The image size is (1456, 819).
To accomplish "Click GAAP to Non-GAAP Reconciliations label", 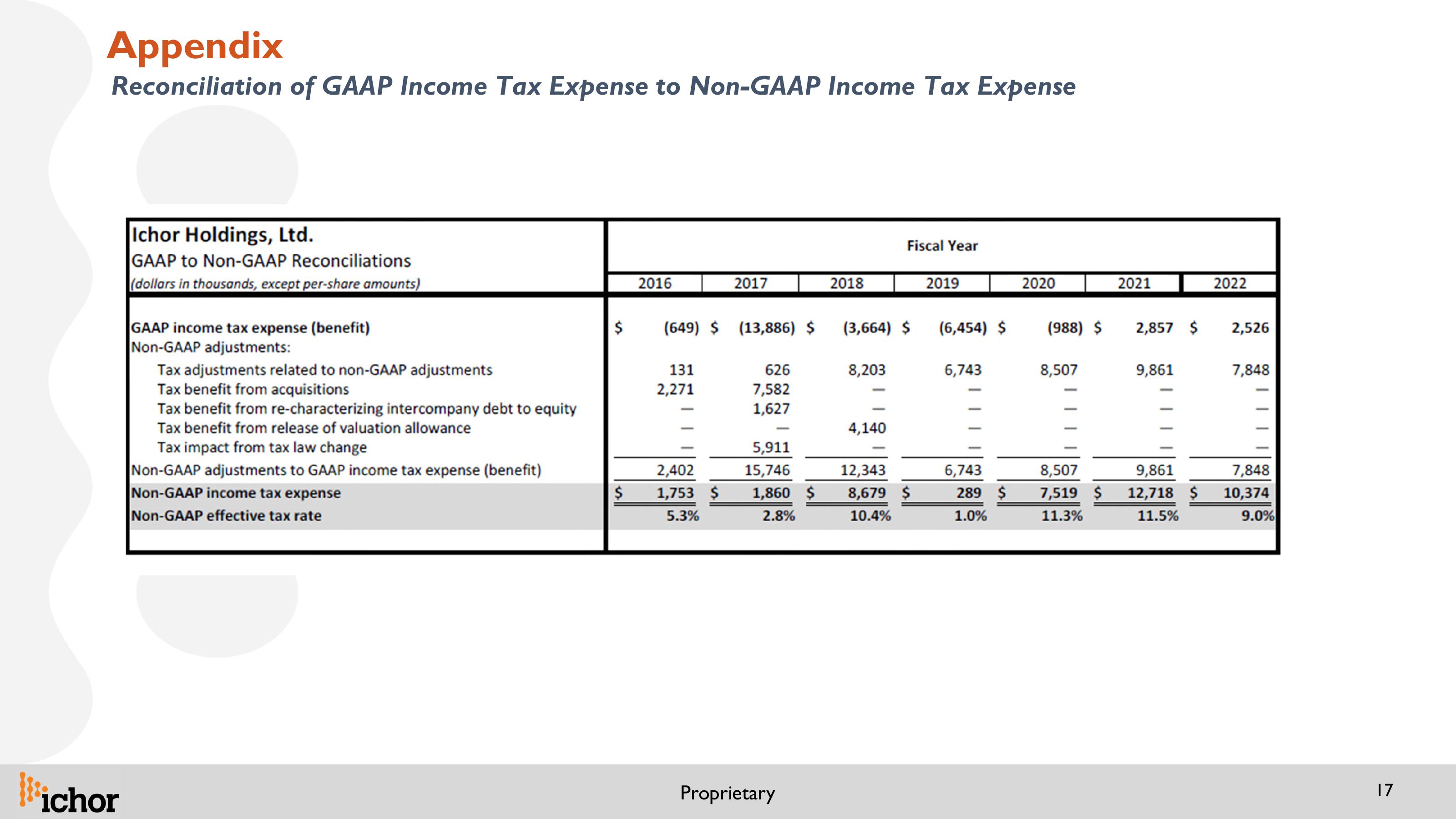I will click(x=271, y=261).
